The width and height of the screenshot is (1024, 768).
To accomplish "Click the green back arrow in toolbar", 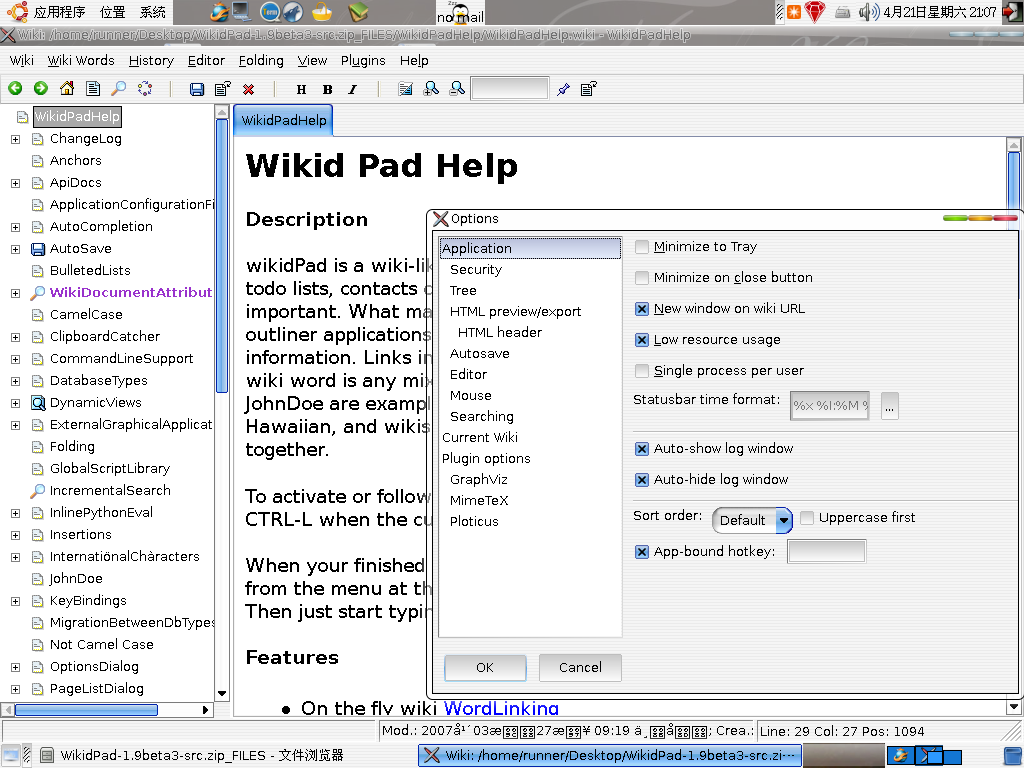I will (15, 88).
